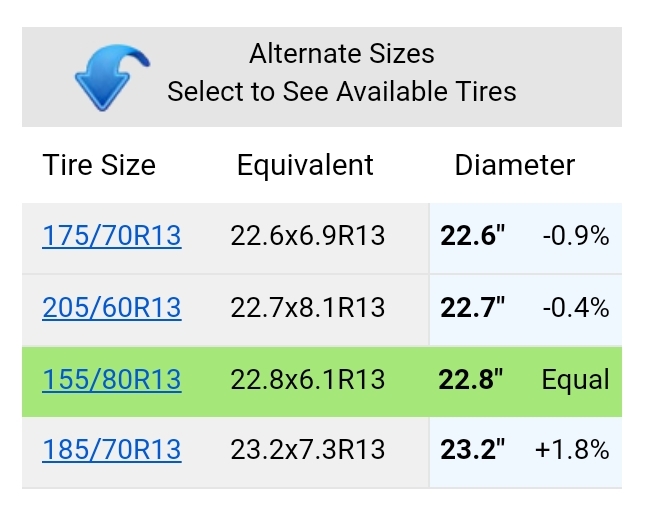This screenshot has width=648, height=514.
Task: Click the Equivalent column header
Action: [x=305, y=165]
